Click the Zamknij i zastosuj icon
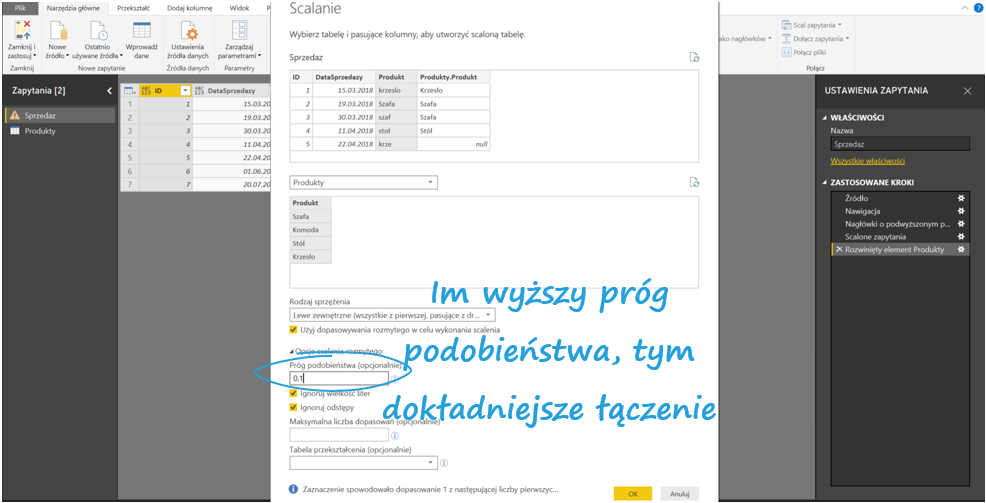The height and width of the screenshot is (503, 986). click(21, 31)
